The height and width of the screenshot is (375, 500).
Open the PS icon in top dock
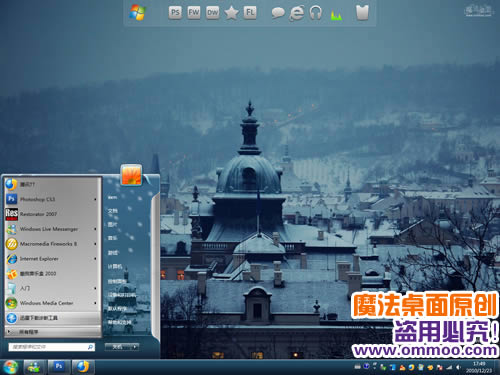click(x=175, y=13)
